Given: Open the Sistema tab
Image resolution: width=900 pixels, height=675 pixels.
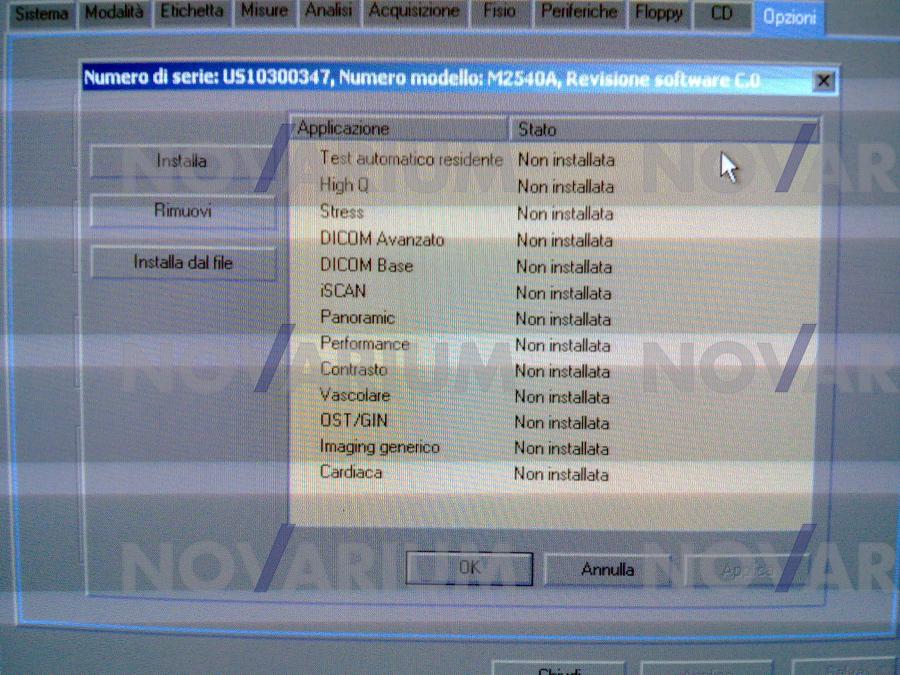Looking at the screenshot, I should pyautogui.click(x=41, y=13).
